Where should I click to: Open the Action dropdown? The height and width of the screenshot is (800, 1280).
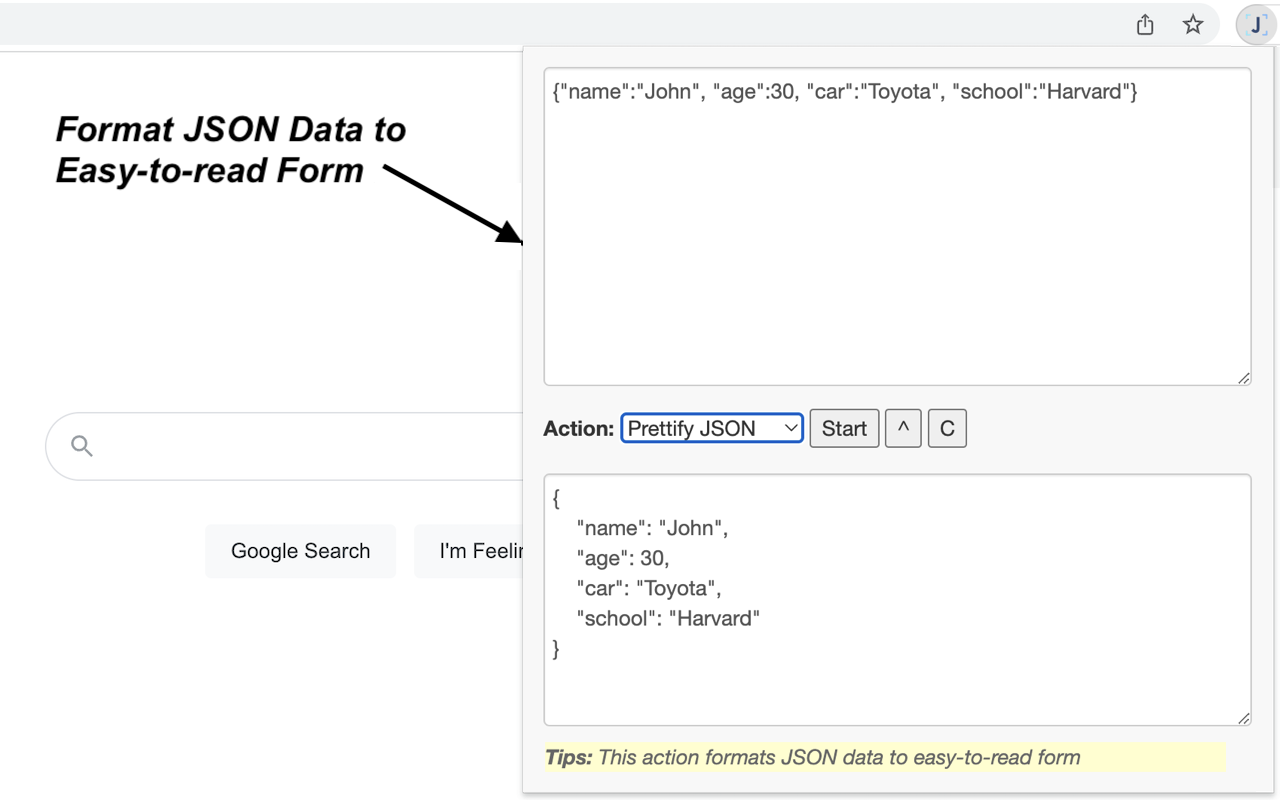tap(711, 428)
